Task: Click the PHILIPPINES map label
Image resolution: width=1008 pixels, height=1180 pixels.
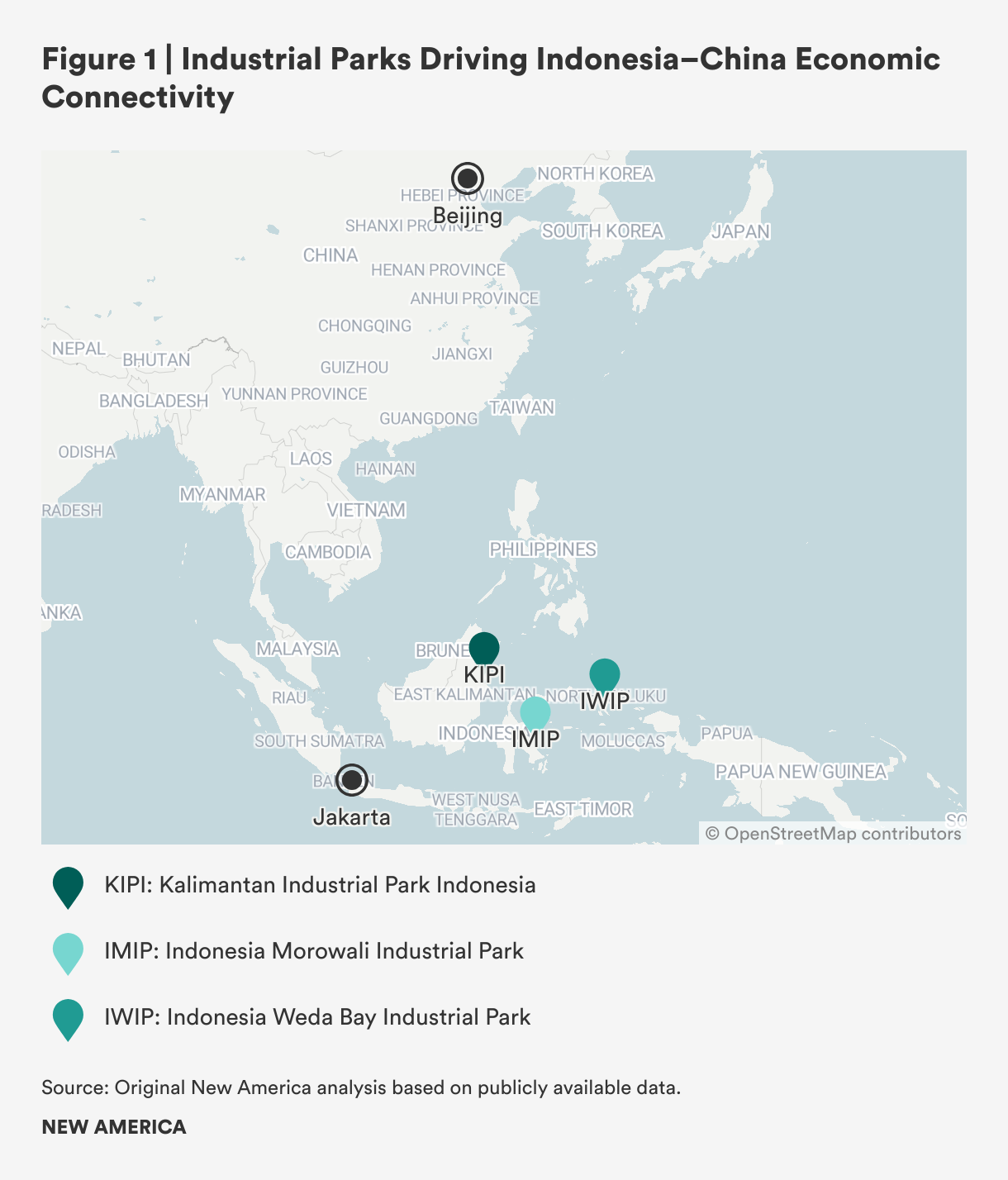Action: pos(543,550)
